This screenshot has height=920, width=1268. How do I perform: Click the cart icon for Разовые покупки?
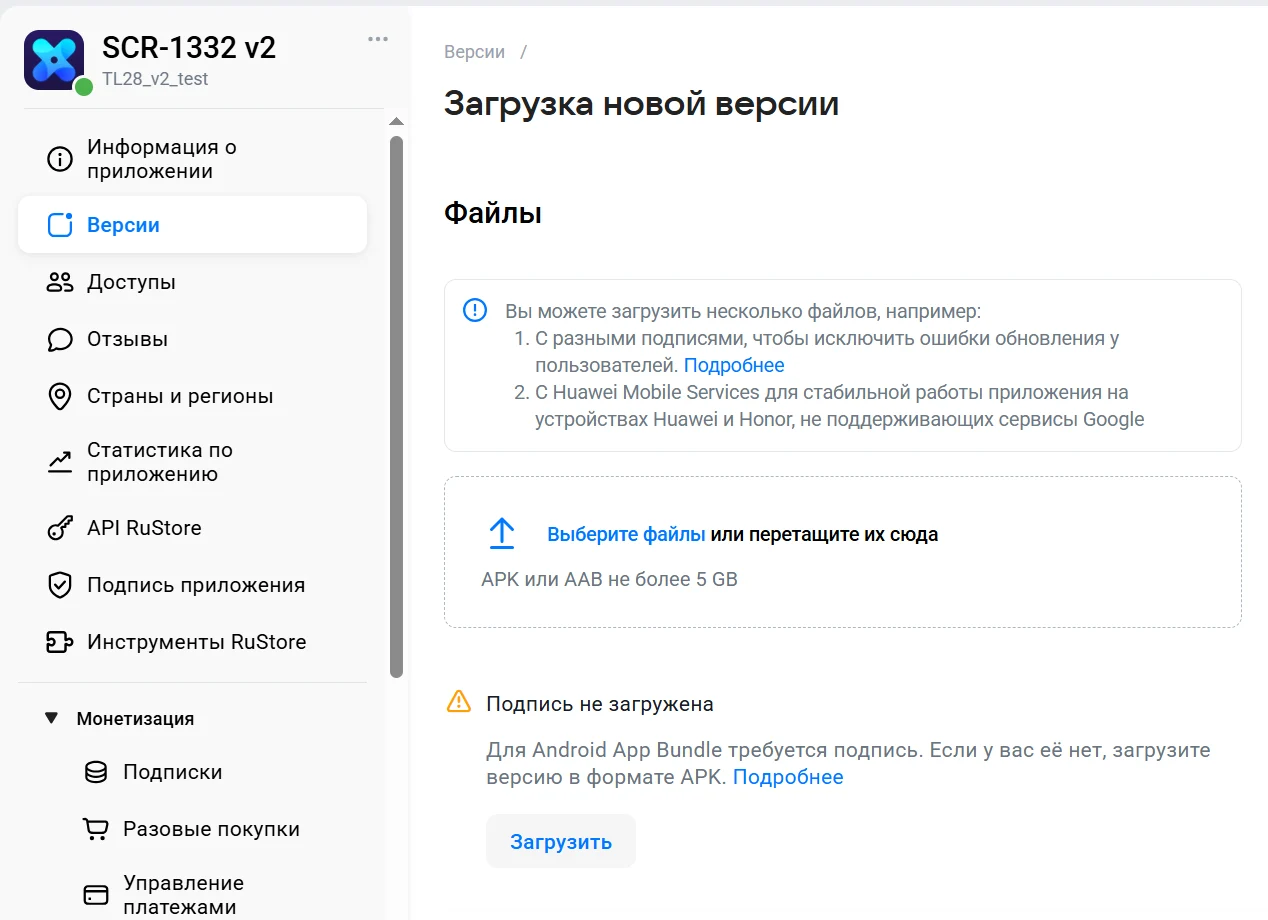tap(96, 829)
